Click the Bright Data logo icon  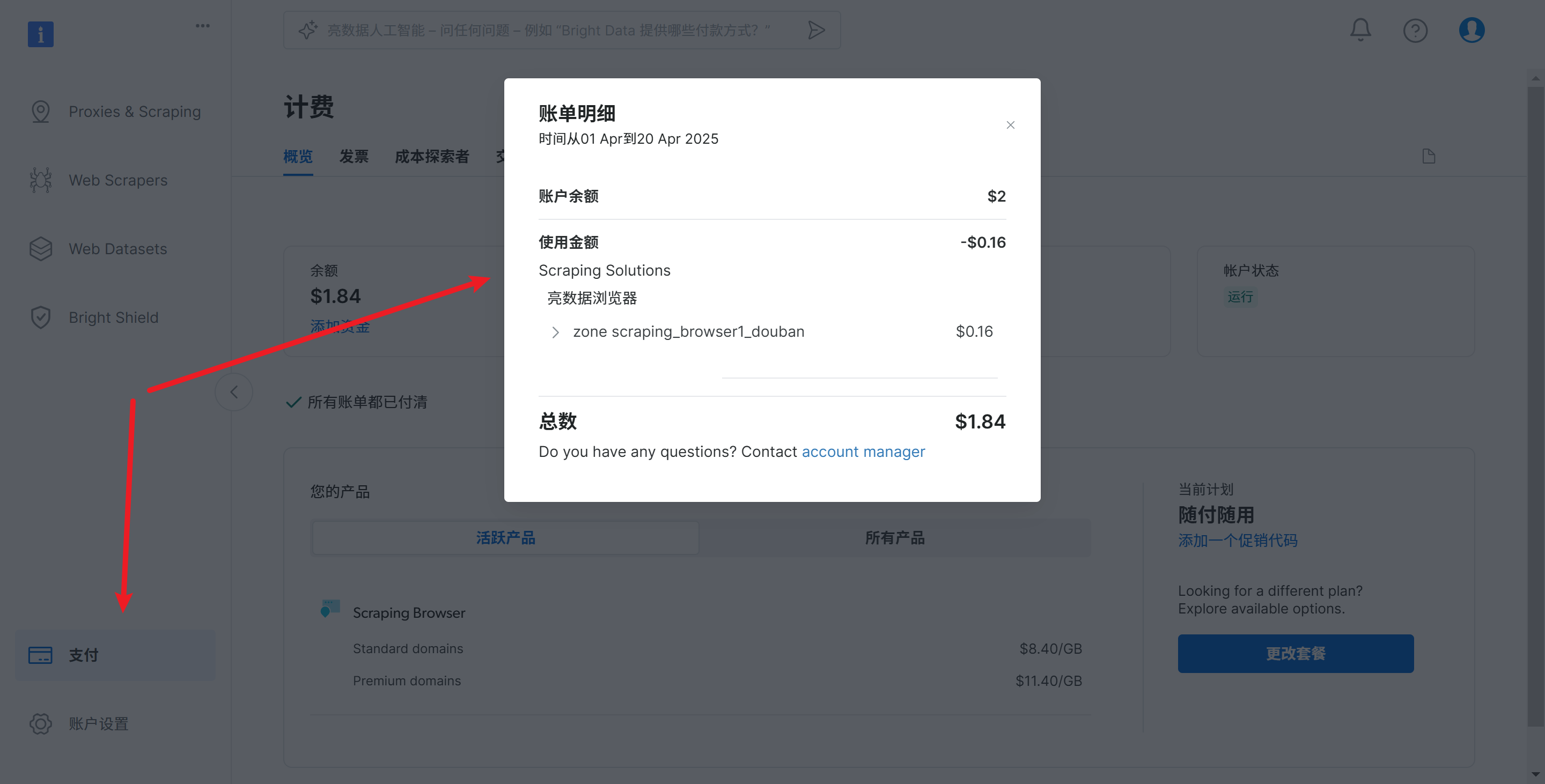[x=41, y=34]
